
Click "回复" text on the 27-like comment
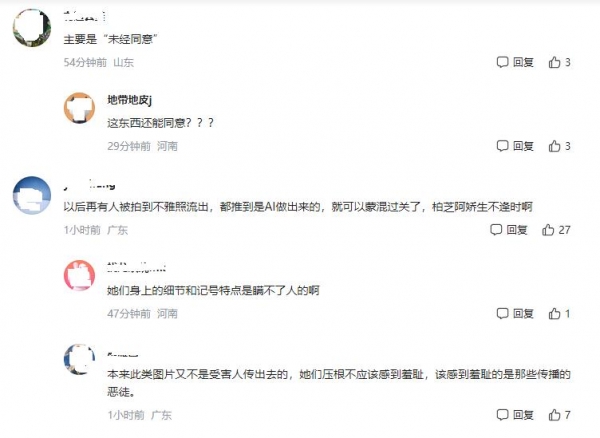pos(517,230)
